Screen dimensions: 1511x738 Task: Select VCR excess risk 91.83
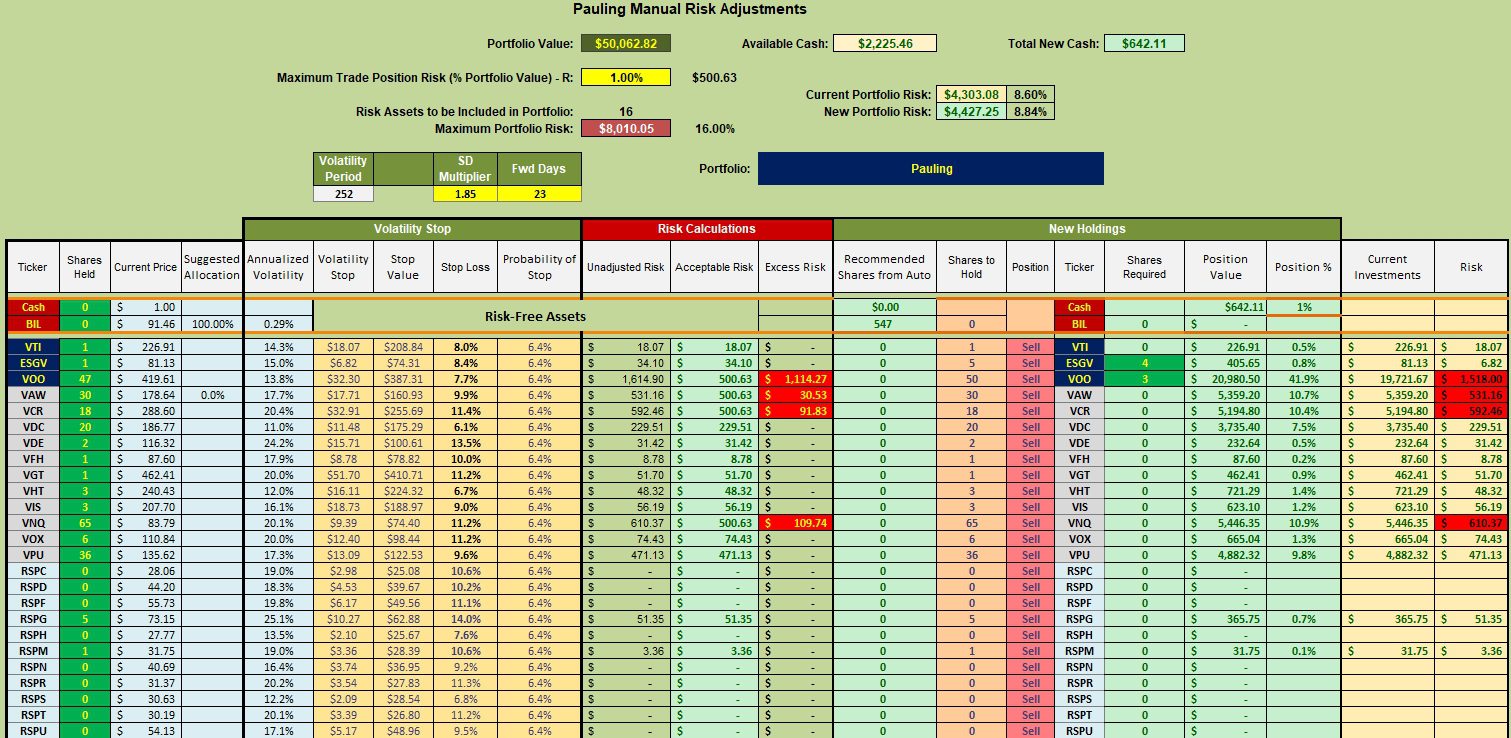[795, 411]
